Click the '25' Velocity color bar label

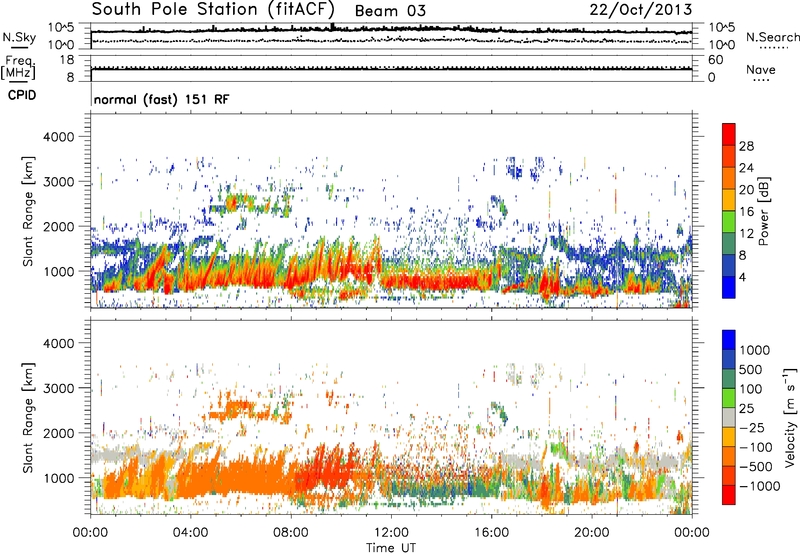pyautogui.click(x=746, y=408)
